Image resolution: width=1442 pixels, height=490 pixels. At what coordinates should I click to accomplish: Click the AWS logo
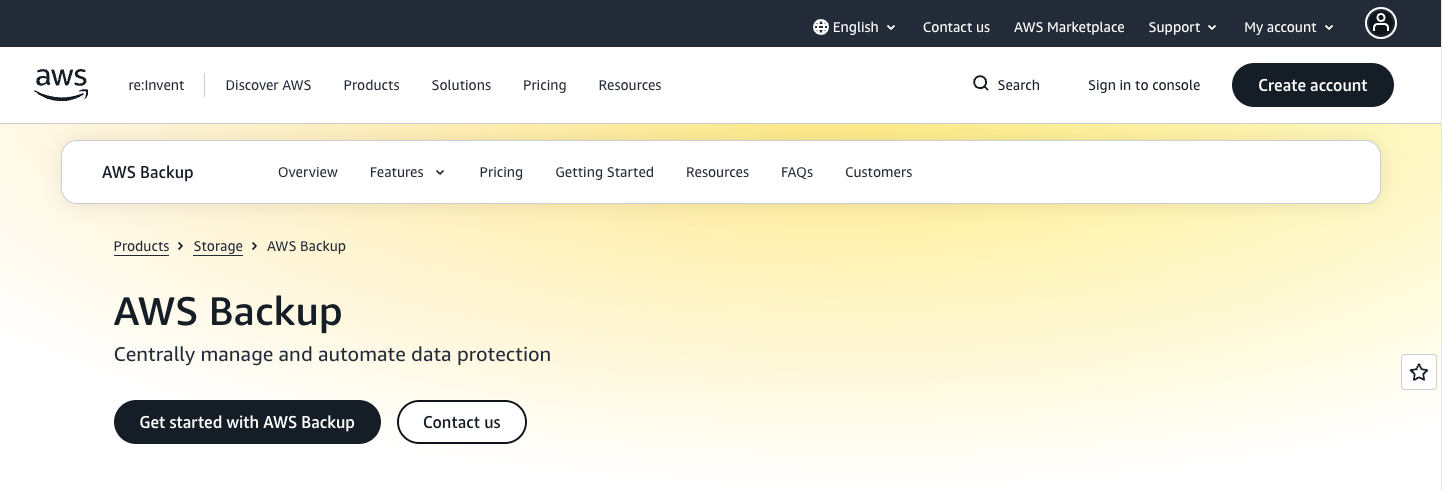(61, 85)
